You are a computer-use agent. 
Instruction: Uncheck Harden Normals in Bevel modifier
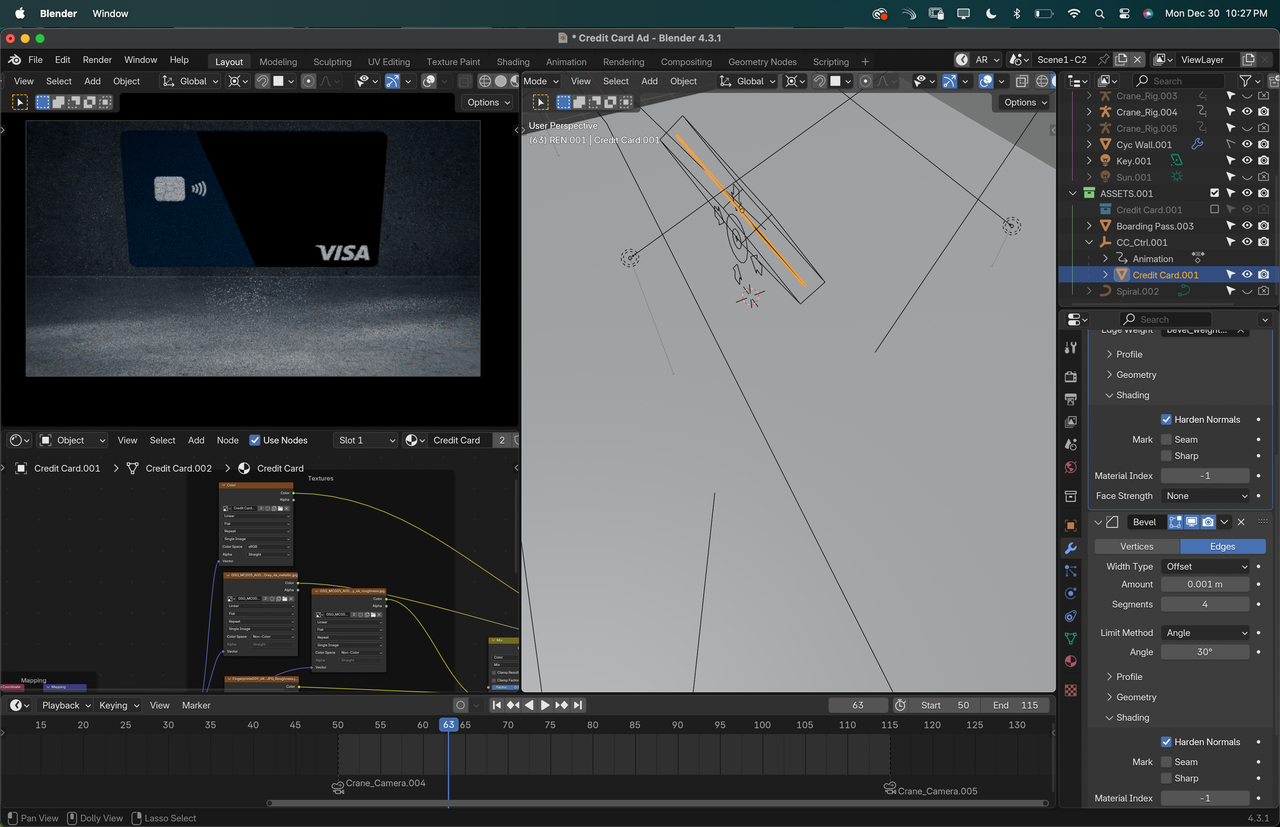click(x=1166, y=742)
